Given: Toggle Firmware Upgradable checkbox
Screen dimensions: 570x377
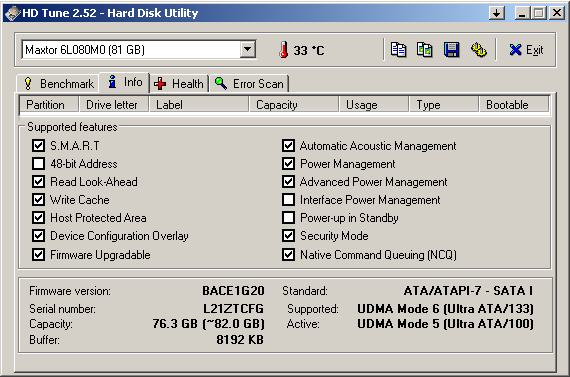Looking at the screenshot, I should point(39,254).
